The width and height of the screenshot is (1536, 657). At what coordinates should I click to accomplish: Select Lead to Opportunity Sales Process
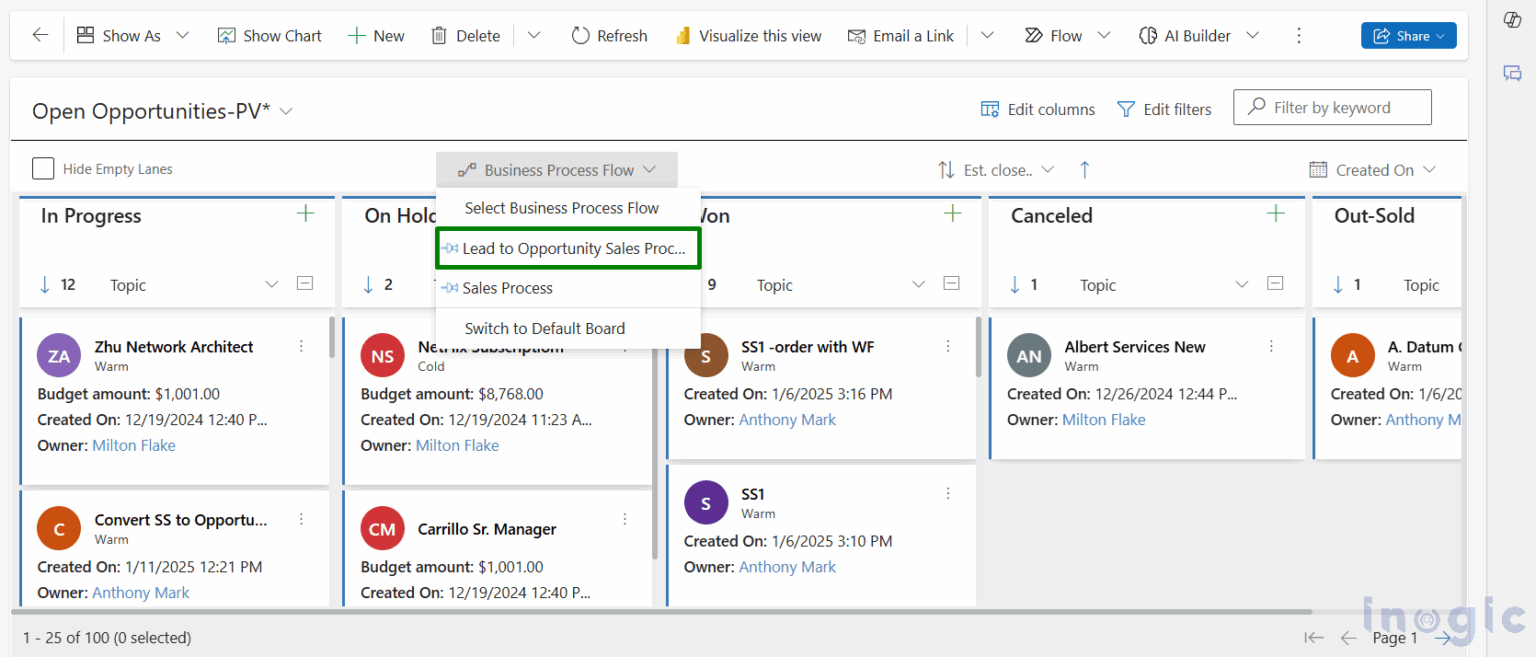pos(567,248)
